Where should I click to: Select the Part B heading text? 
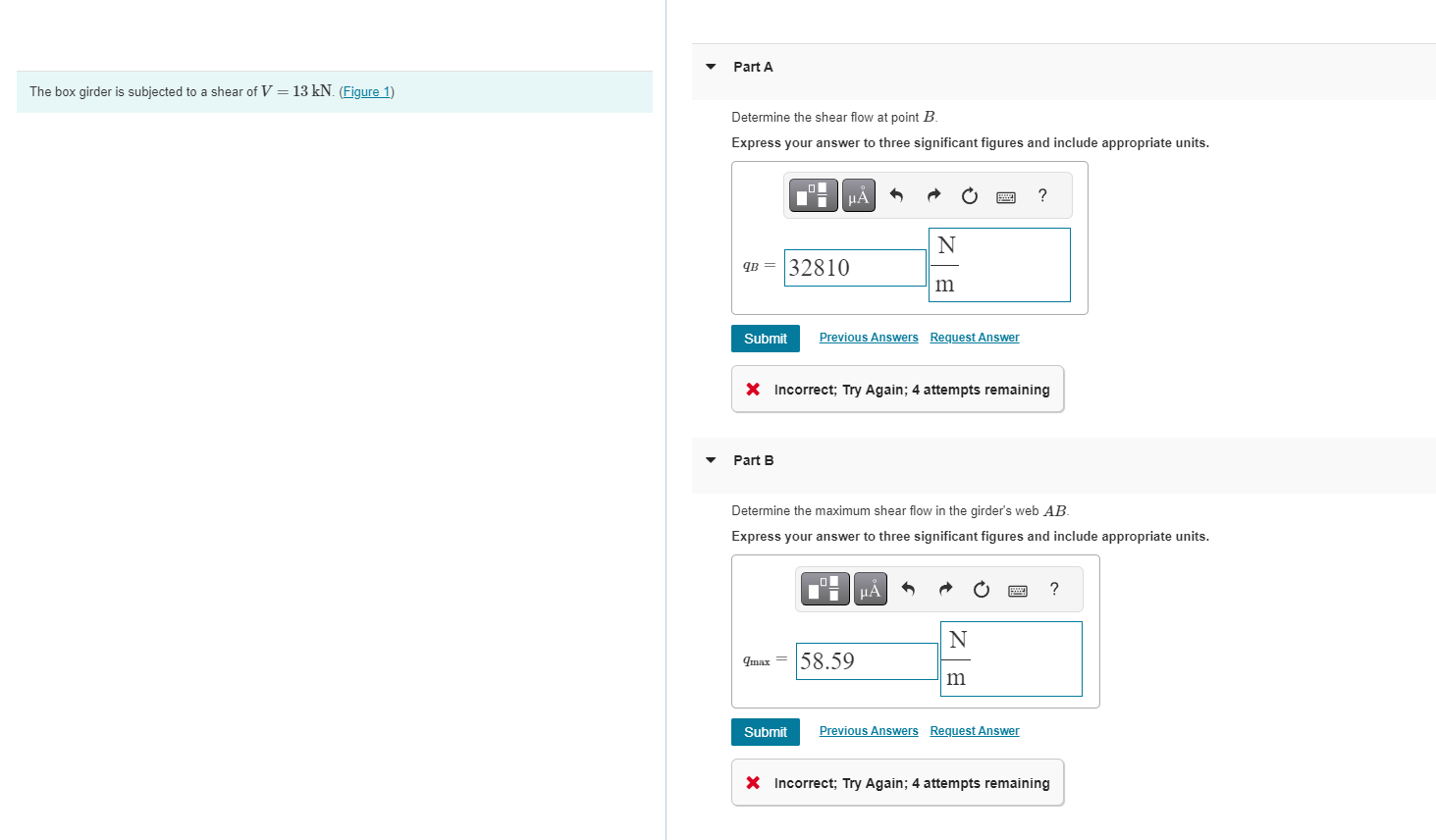point(753,460)
